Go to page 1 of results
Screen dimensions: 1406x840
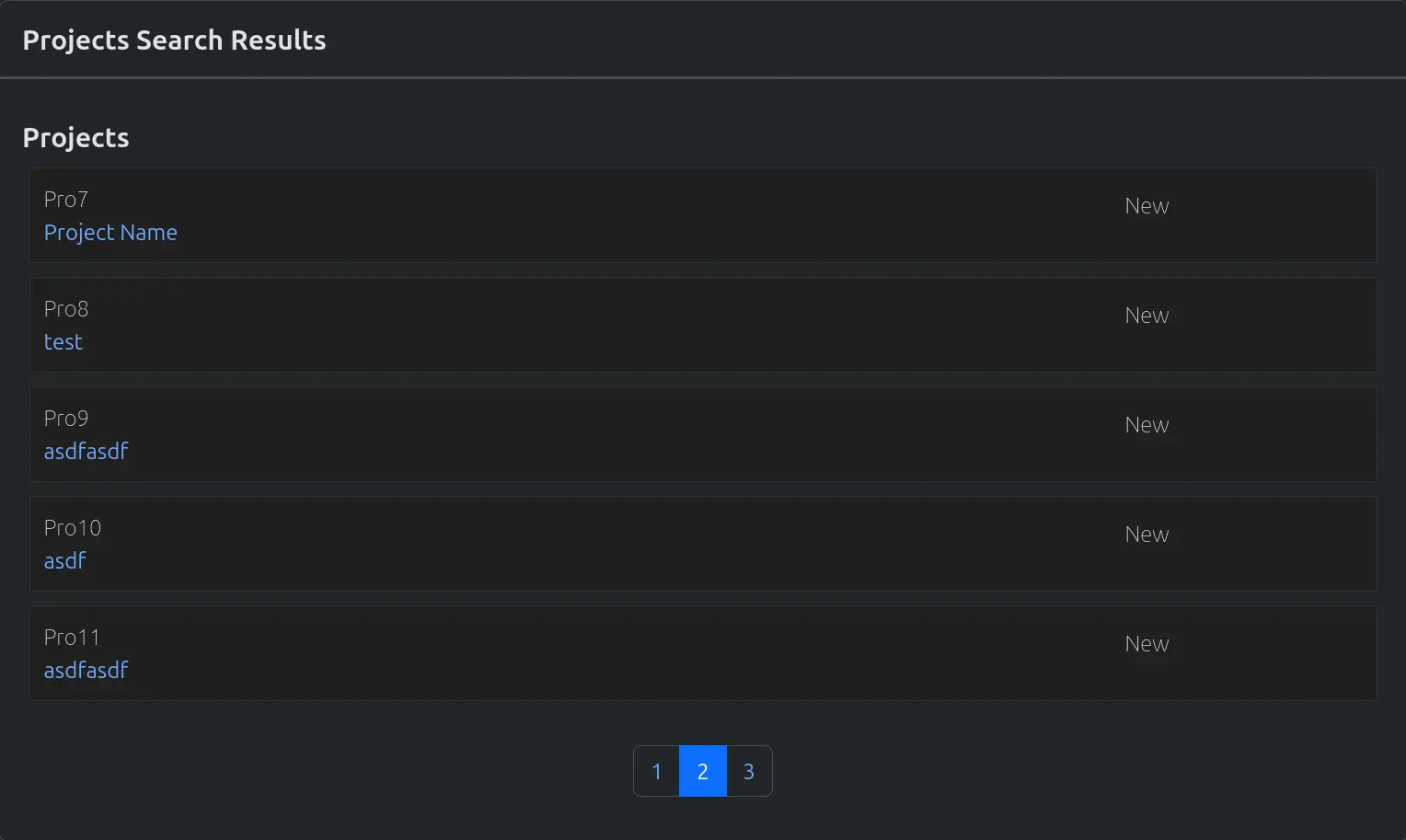pyautogui.click(x=657, y=771)
